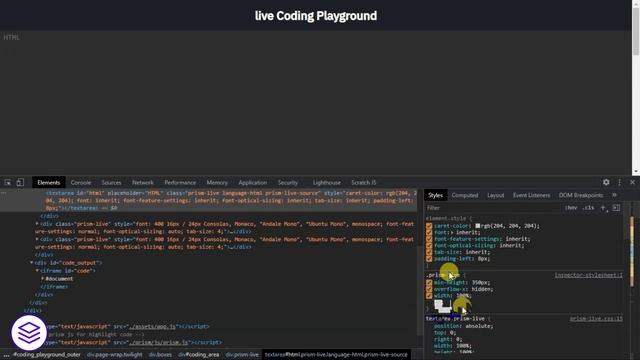Switch to the Console tab
The height and width of the screenshot is (360, 640).
click(81, 182)
